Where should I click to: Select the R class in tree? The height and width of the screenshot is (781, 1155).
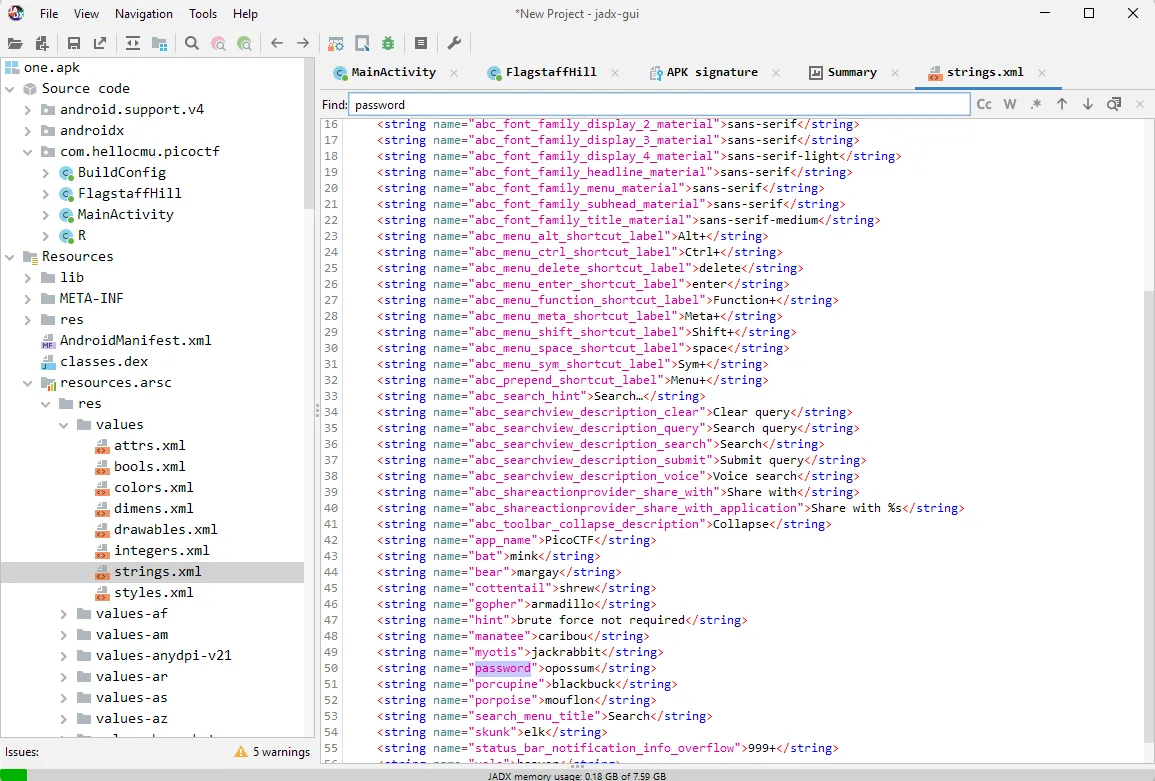point(81,235)
